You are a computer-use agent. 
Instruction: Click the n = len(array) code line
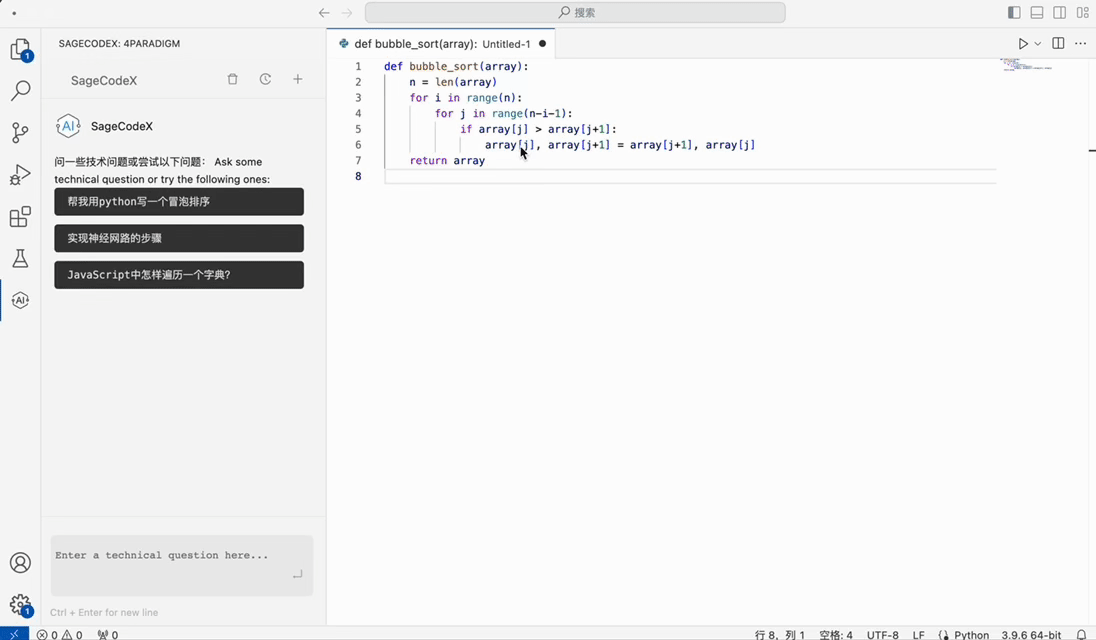tap(453, 82)
